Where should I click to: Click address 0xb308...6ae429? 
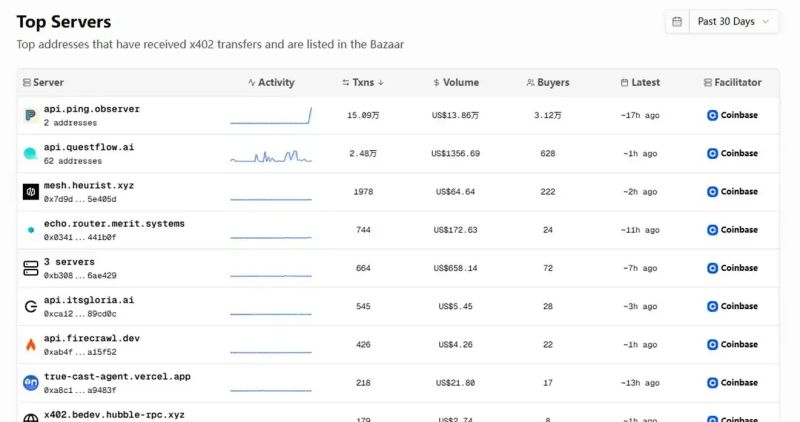(x=80, y=276)
